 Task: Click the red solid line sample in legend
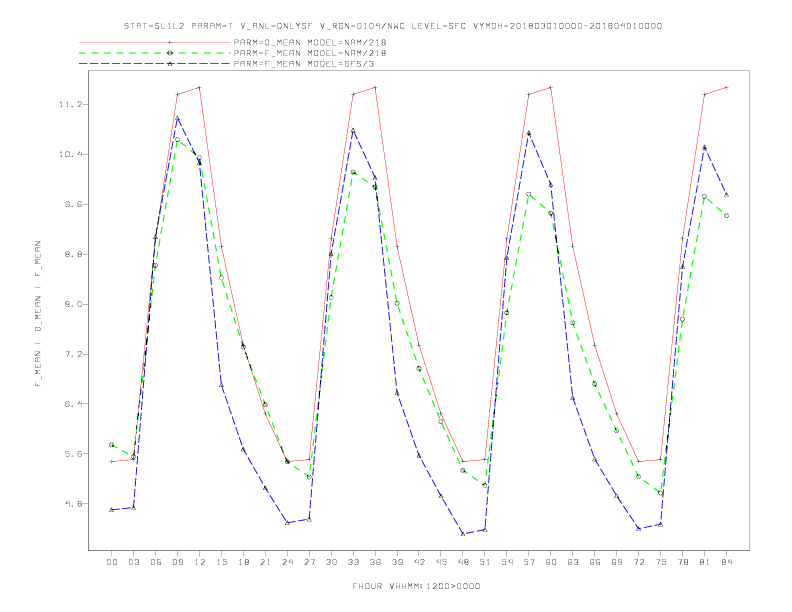click(x=155, y=42)
